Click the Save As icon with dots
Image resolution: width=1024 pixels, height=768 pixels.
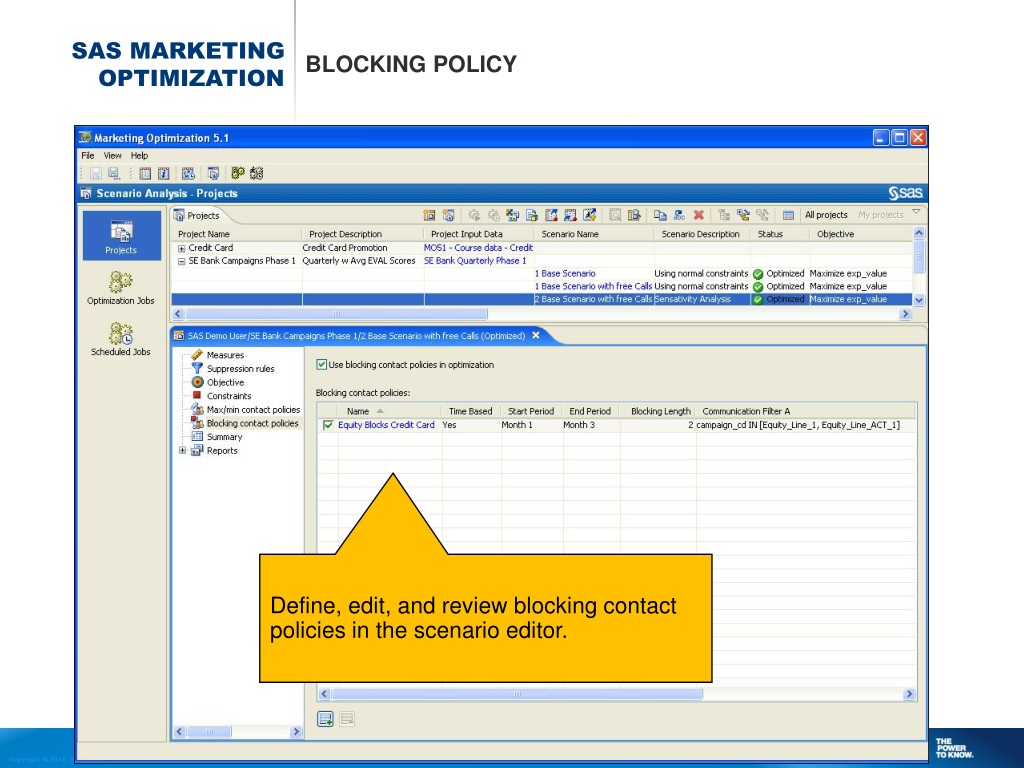[x=114, y=174]
